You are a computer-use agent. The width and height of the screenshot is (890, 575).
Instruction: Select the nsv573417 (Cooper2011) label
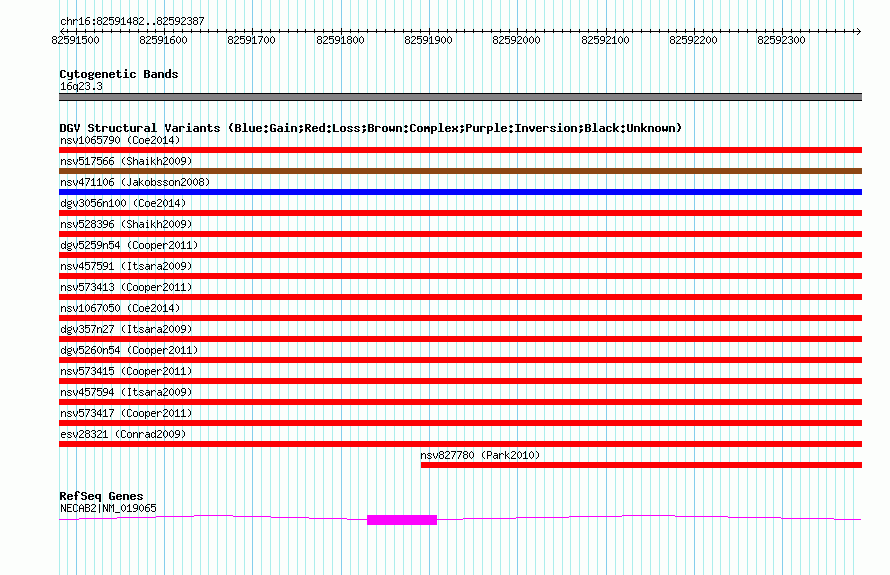click(x=126, y=413)
